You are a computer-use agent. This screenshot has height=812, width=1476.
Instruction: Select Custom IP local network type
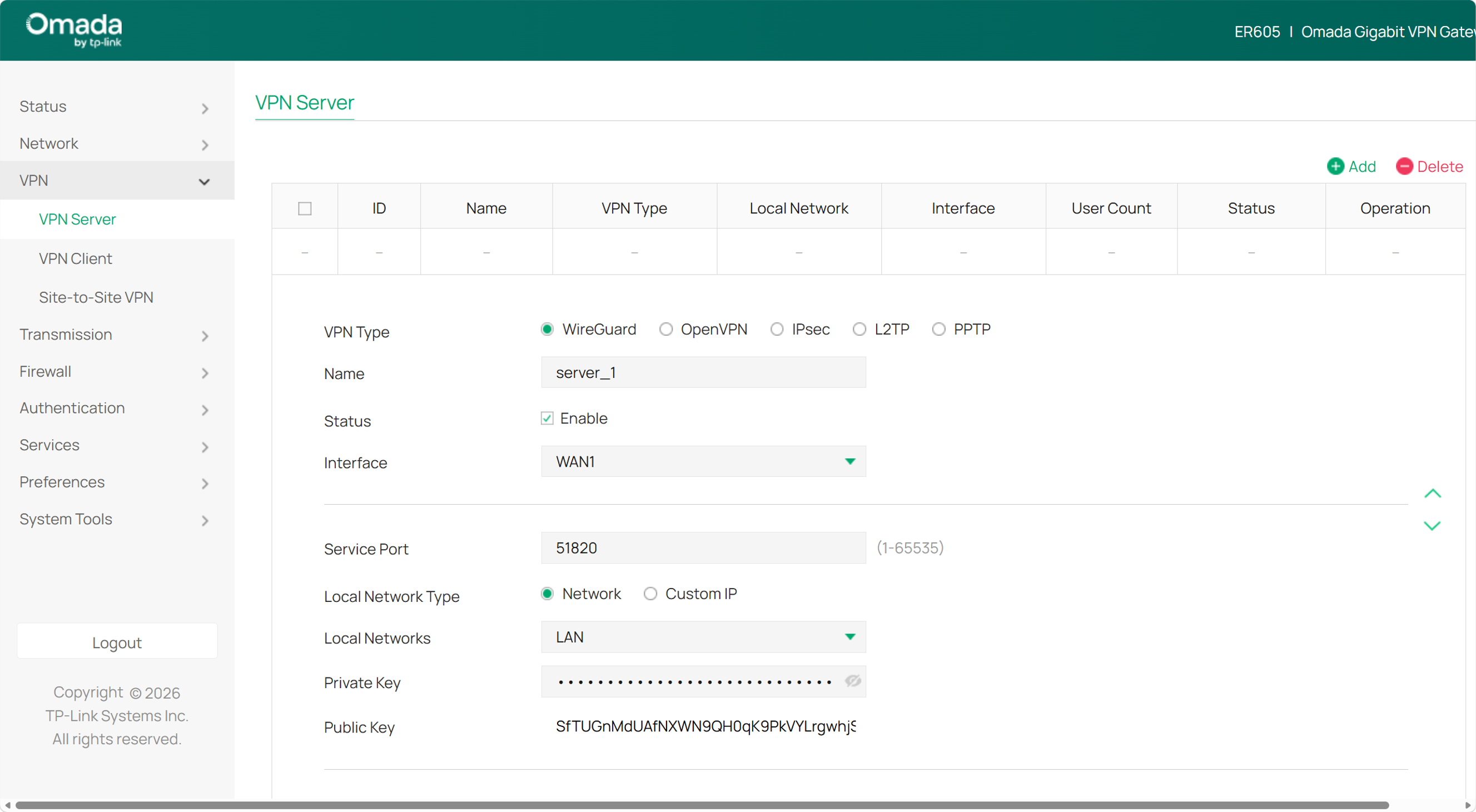(650, 594)
